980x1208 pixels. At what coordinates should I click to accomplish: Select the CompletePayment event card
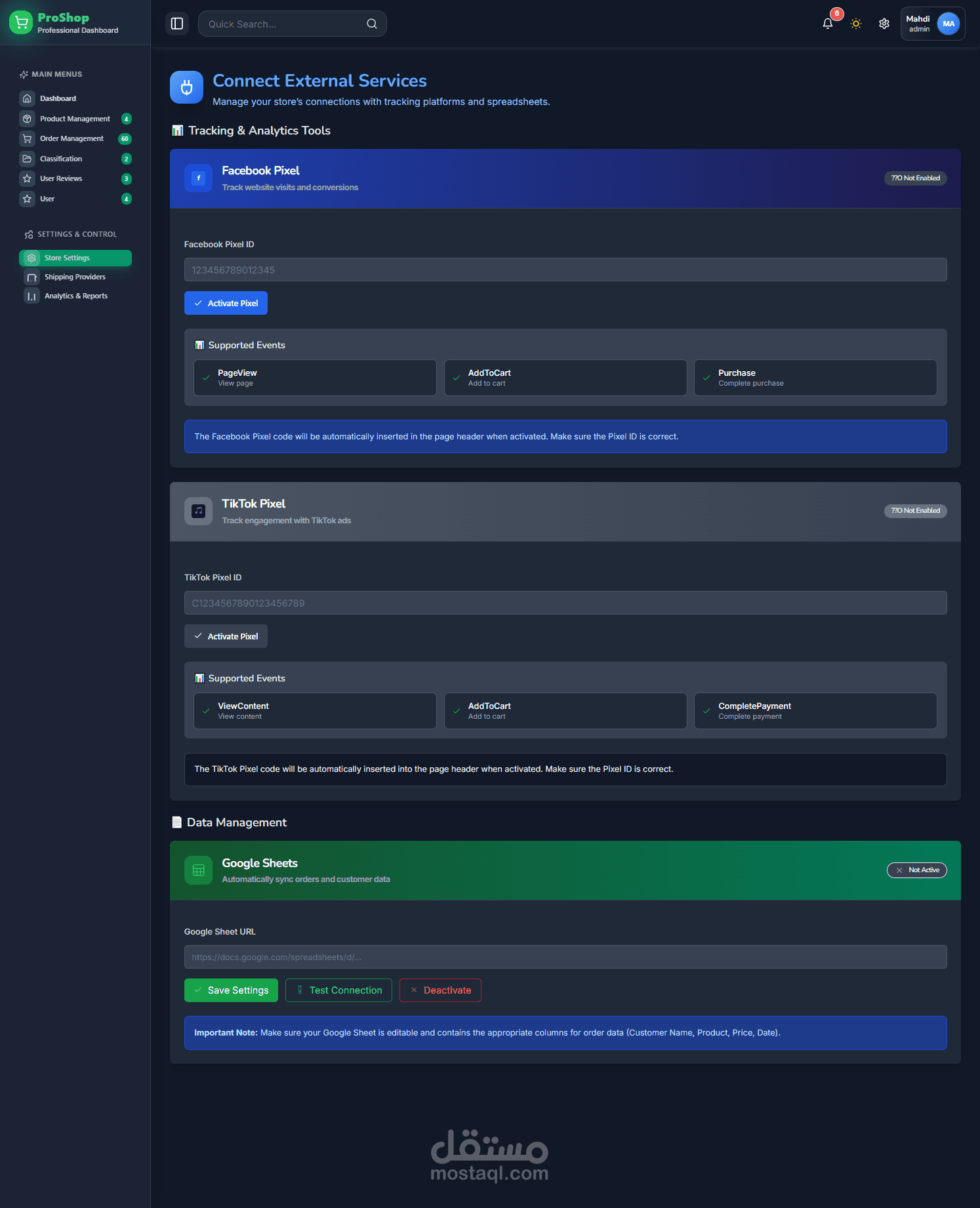815,711
